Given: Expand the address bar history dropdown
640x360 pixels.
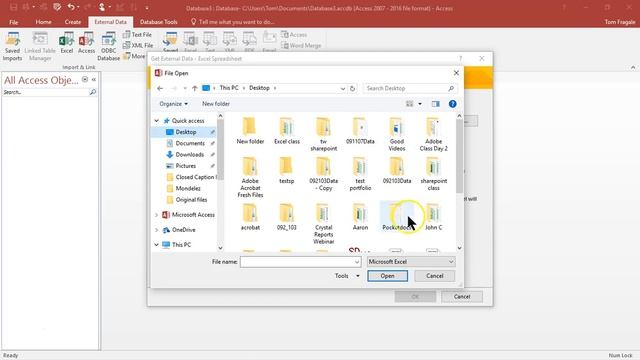Looking at the screenshot, I should point(343,88).
